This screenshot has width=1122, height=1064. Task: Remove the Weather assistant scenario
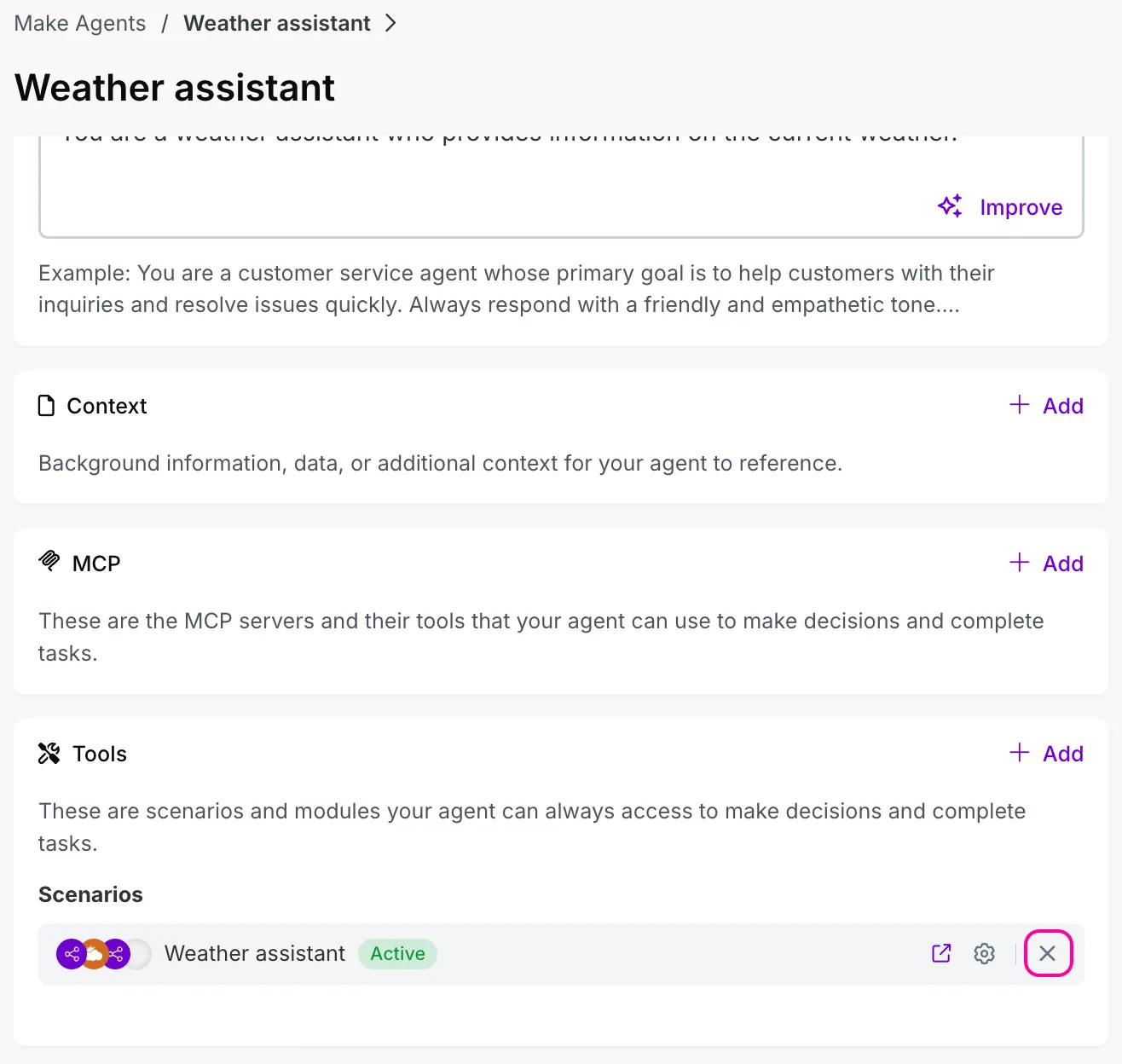point(1048,953)
